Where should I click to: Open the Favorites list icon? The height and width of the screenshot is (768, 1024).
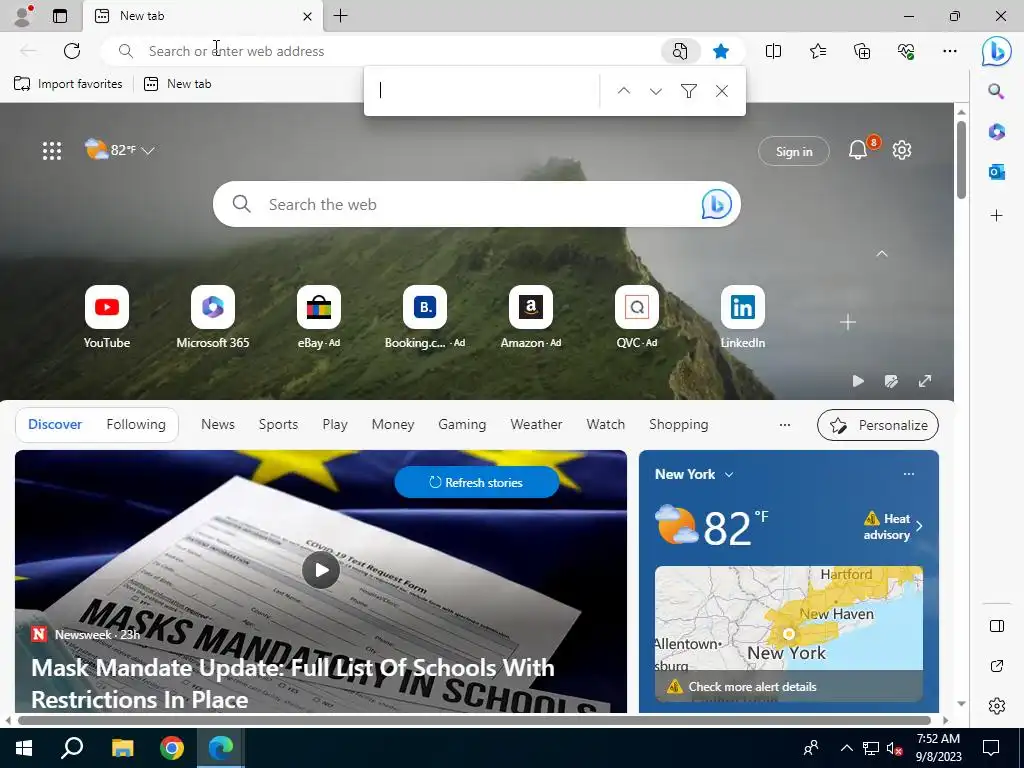818,51
